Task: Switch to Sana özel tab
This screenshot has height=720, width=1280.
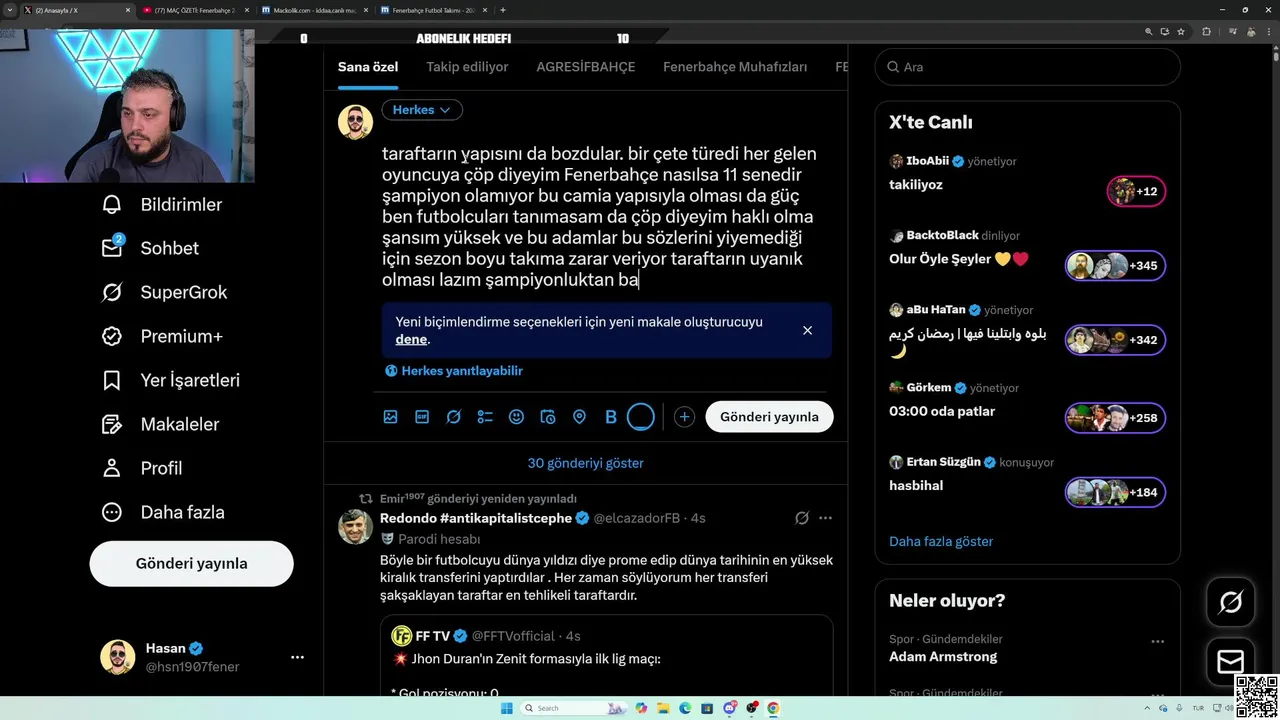Action: click(x=368, y=67)
